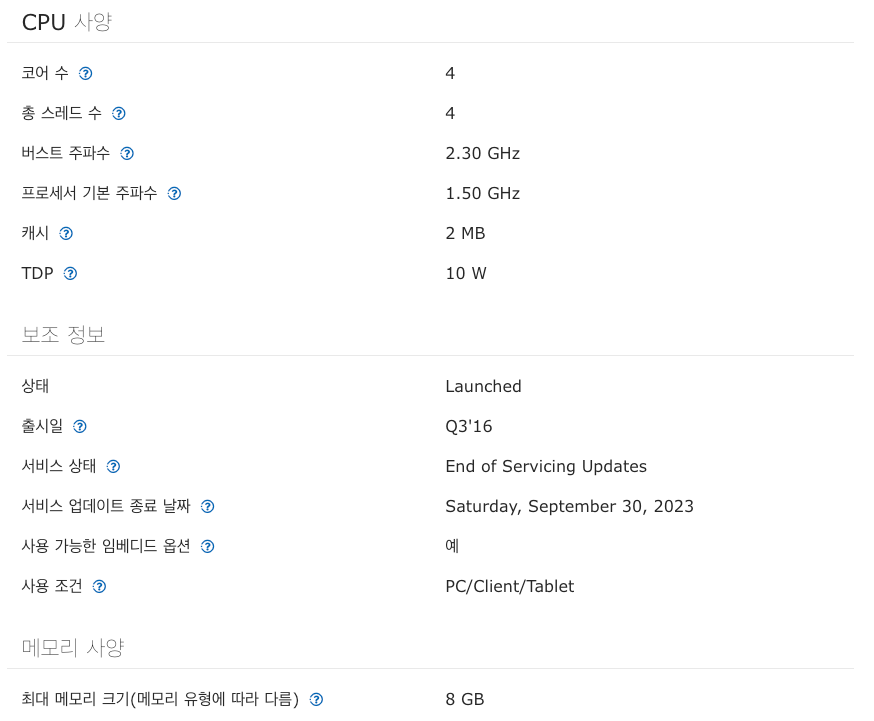Select the End of Servicing Updates value
Viewport: 874px width, 721px height.
tap(546, 466)
